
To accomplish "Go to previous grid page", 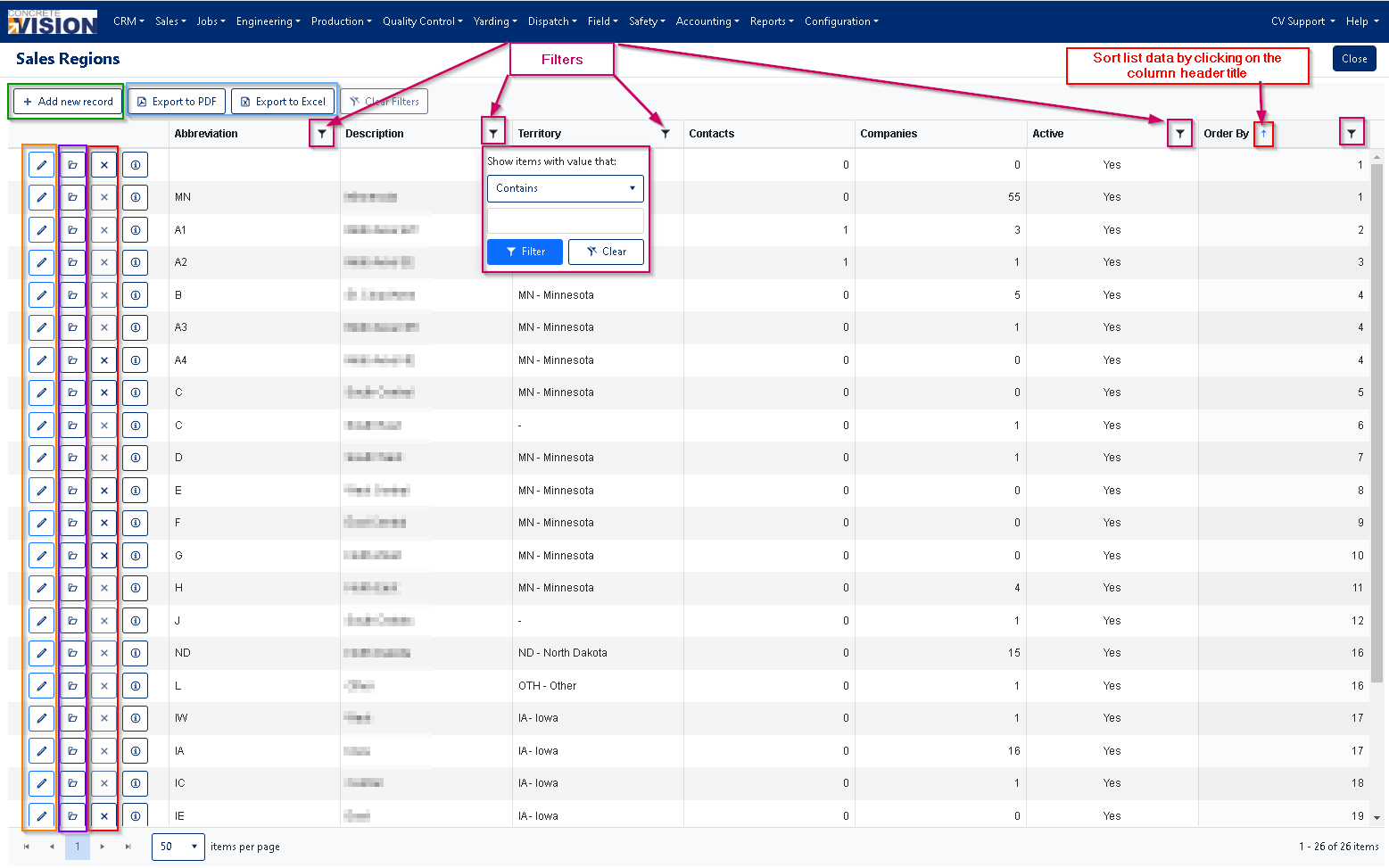I will coord(52,847).
